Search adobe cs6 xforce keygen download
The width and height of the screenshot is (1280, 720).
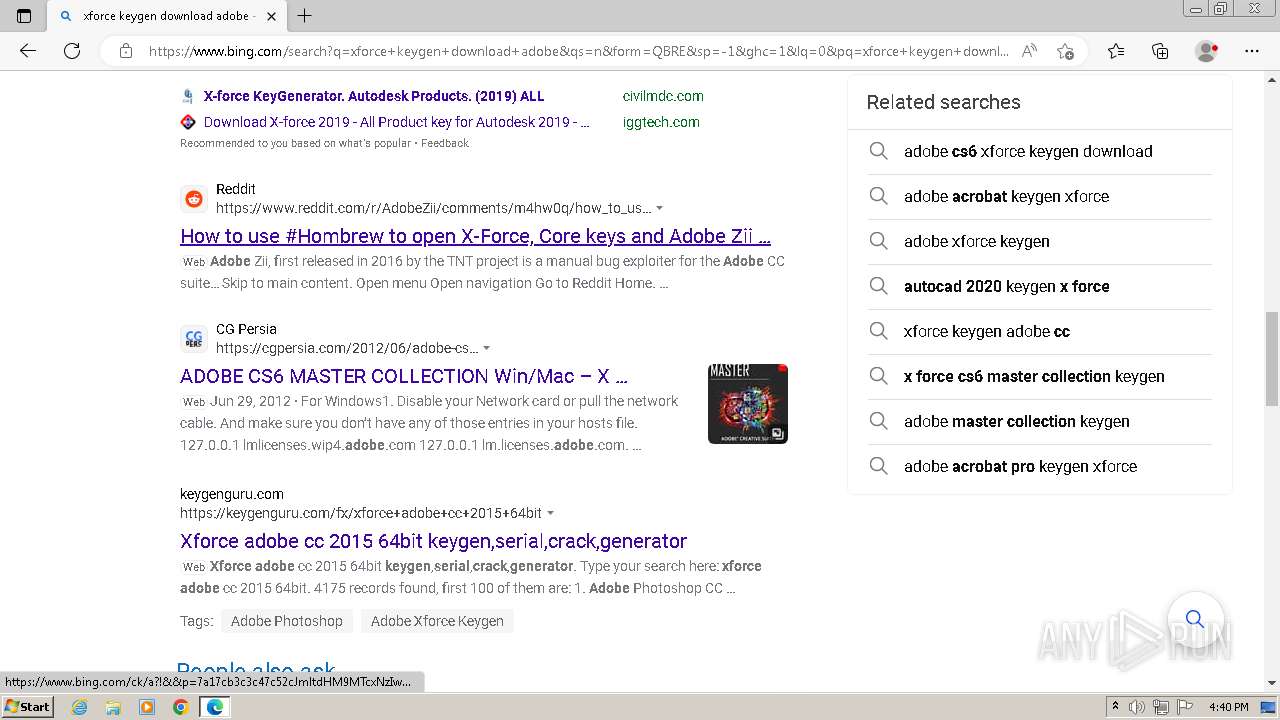1039,151
